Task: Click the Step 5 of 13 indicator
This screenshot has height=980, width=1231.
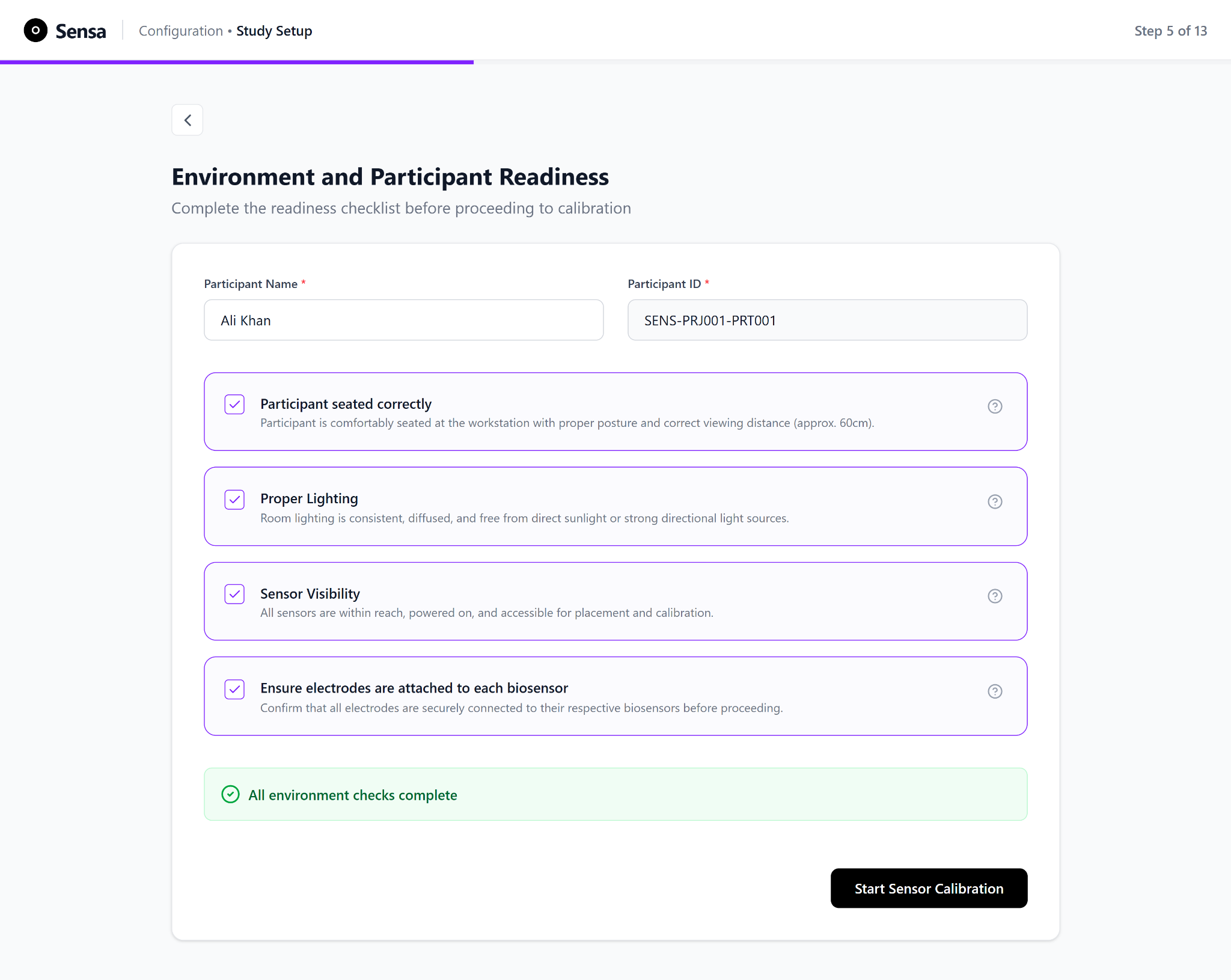Action: click(x=1170, y=31)
